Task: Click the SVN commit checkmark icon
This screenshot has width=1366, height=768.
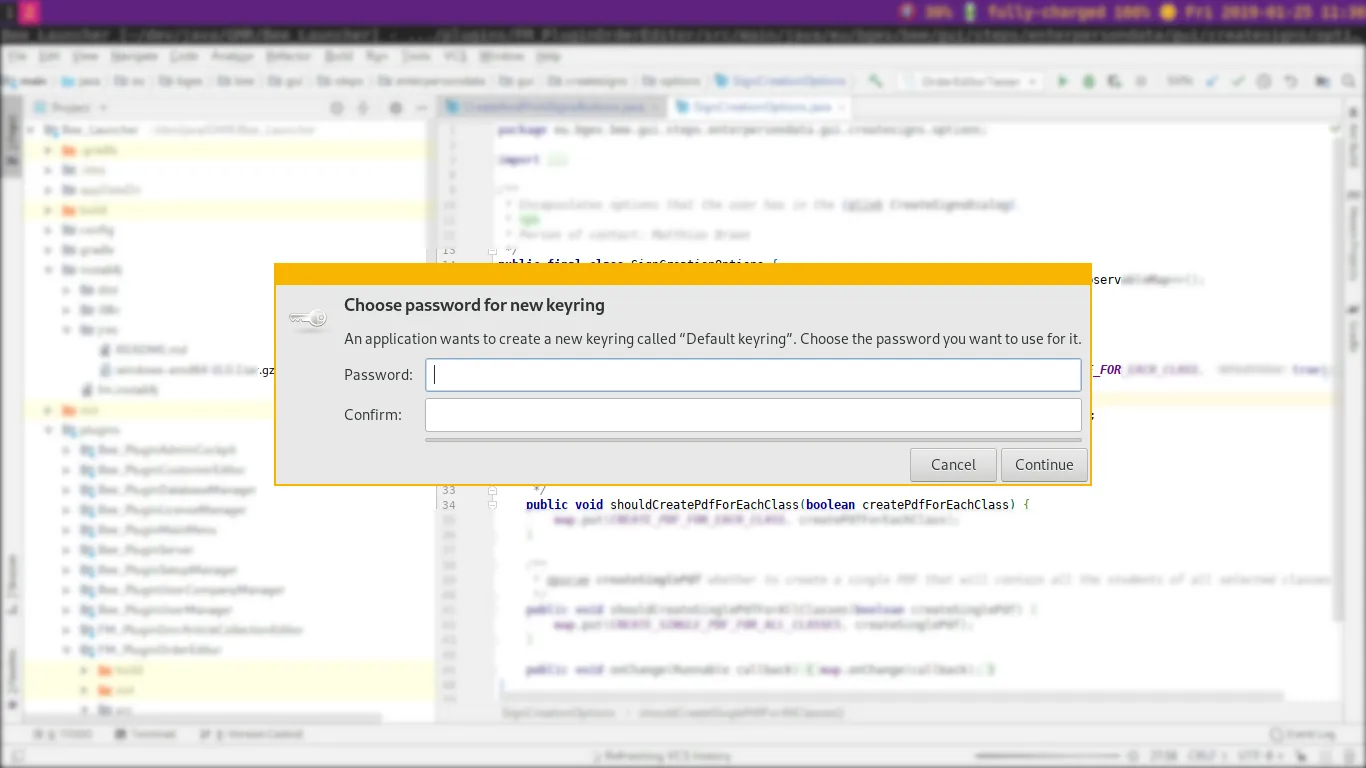Action: 1239,81
